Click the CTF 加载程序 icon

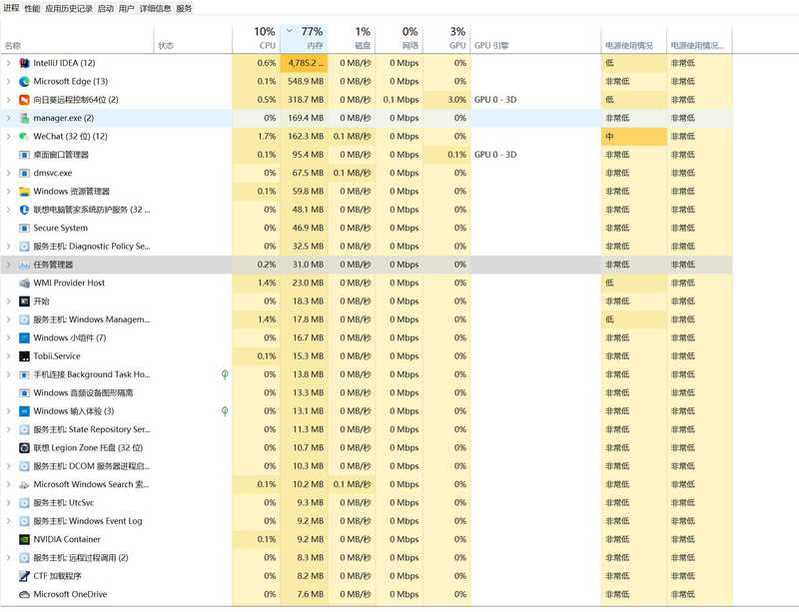pos(24,576)
